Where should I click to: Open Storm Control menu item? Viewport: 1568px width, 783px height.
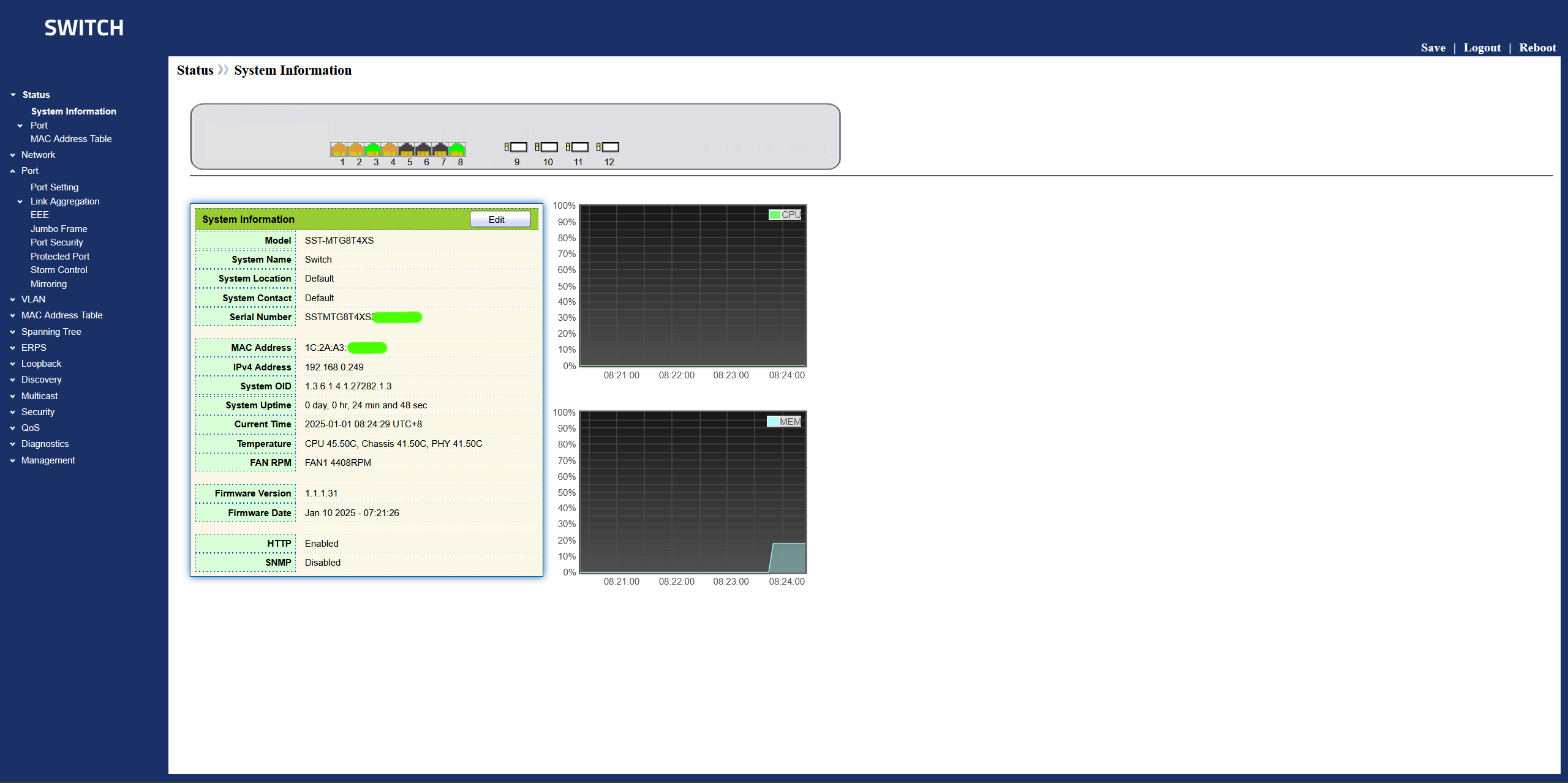click(59, 270)
